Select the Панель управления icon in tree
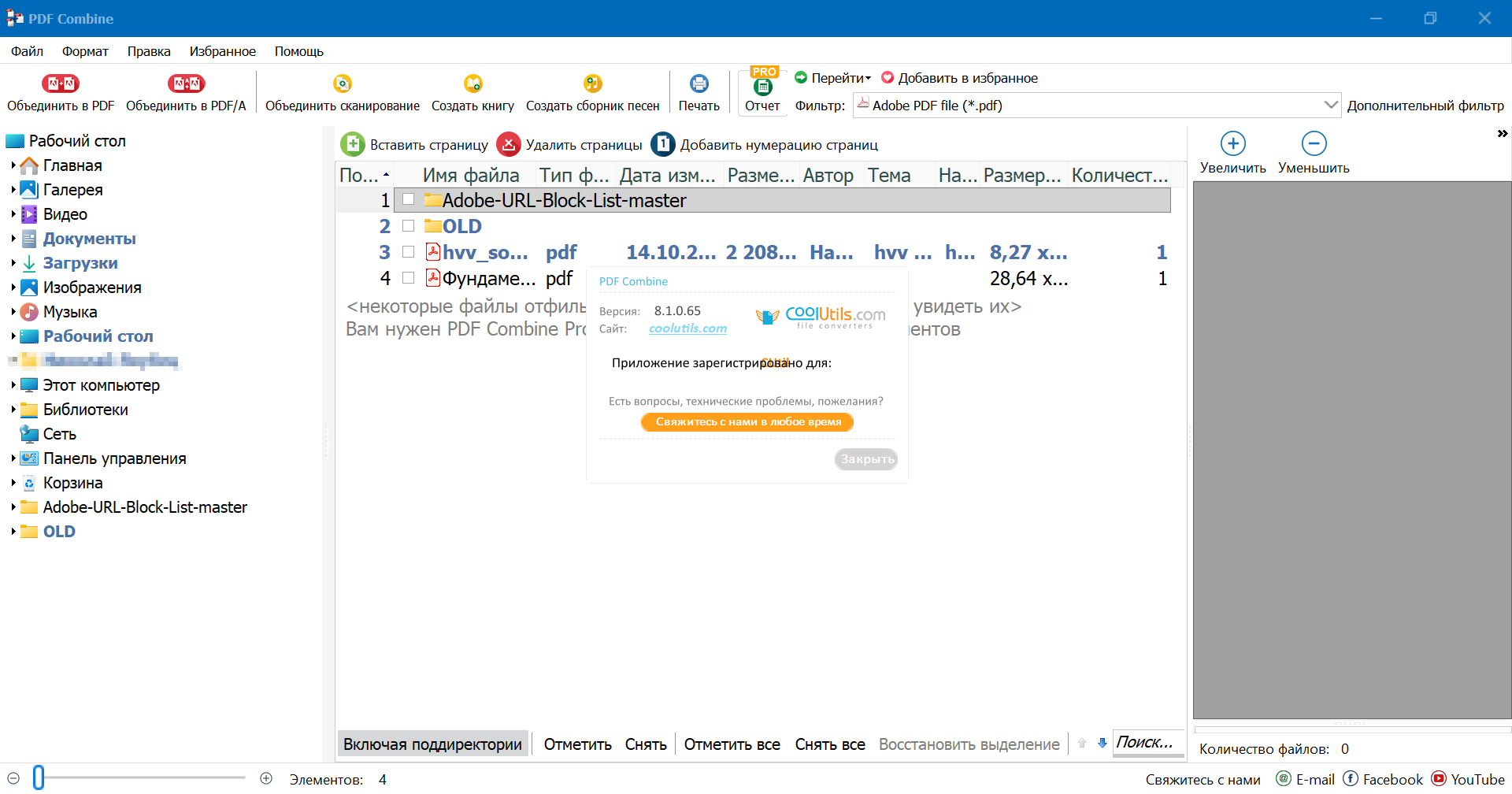The image size is (1512, 794). coord(29,458)
